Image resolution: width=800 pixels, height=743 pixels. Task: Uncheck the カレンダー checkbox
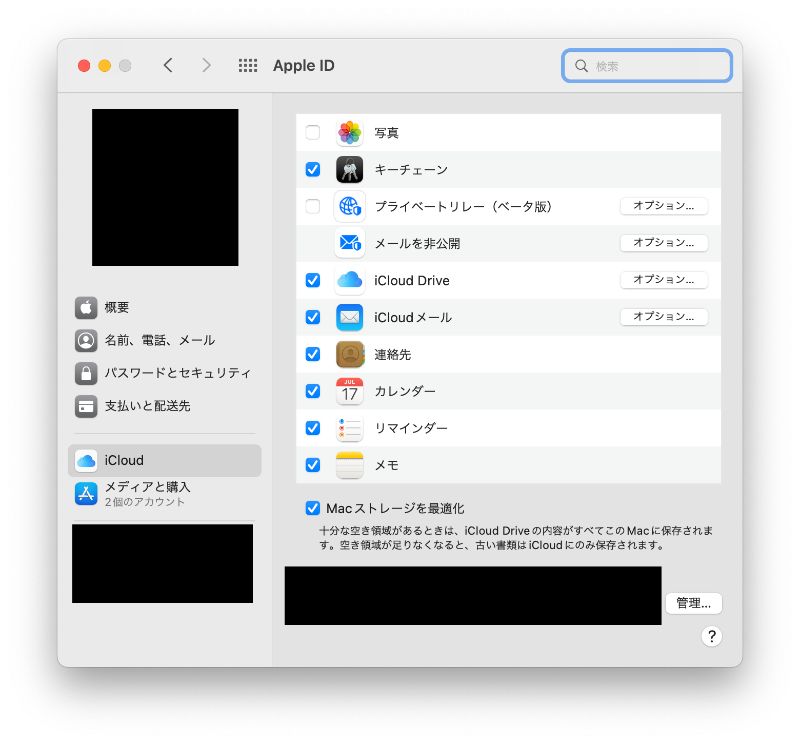(x=313, y=391)
